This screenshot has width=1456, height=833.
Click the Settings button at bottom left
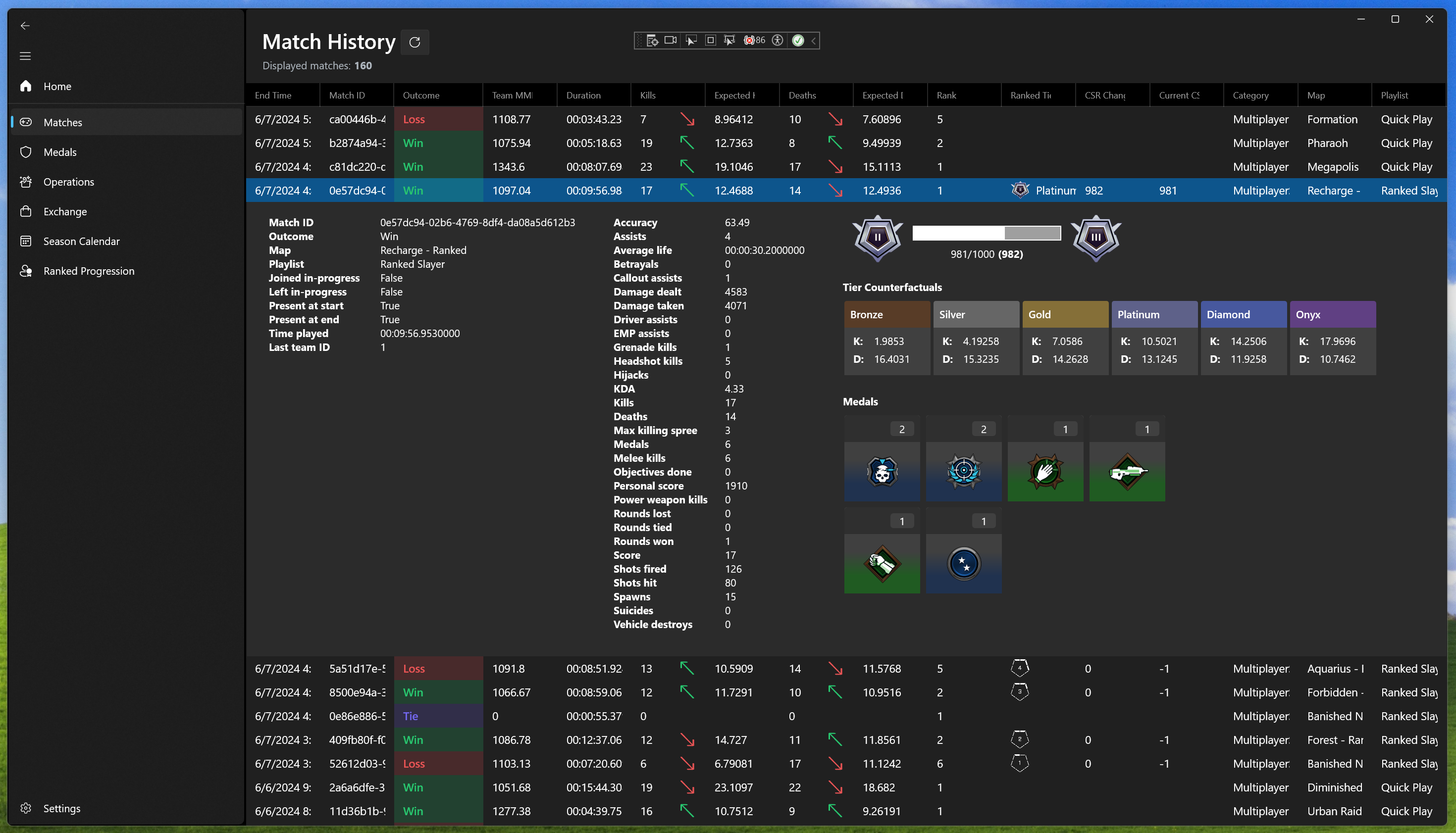62,808
